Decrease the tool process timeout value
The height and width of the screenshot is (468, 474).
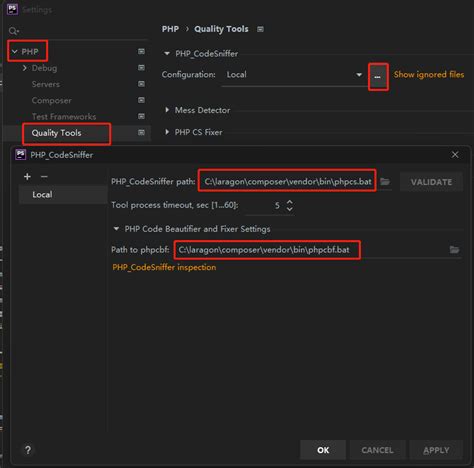(x=289, y=209)
